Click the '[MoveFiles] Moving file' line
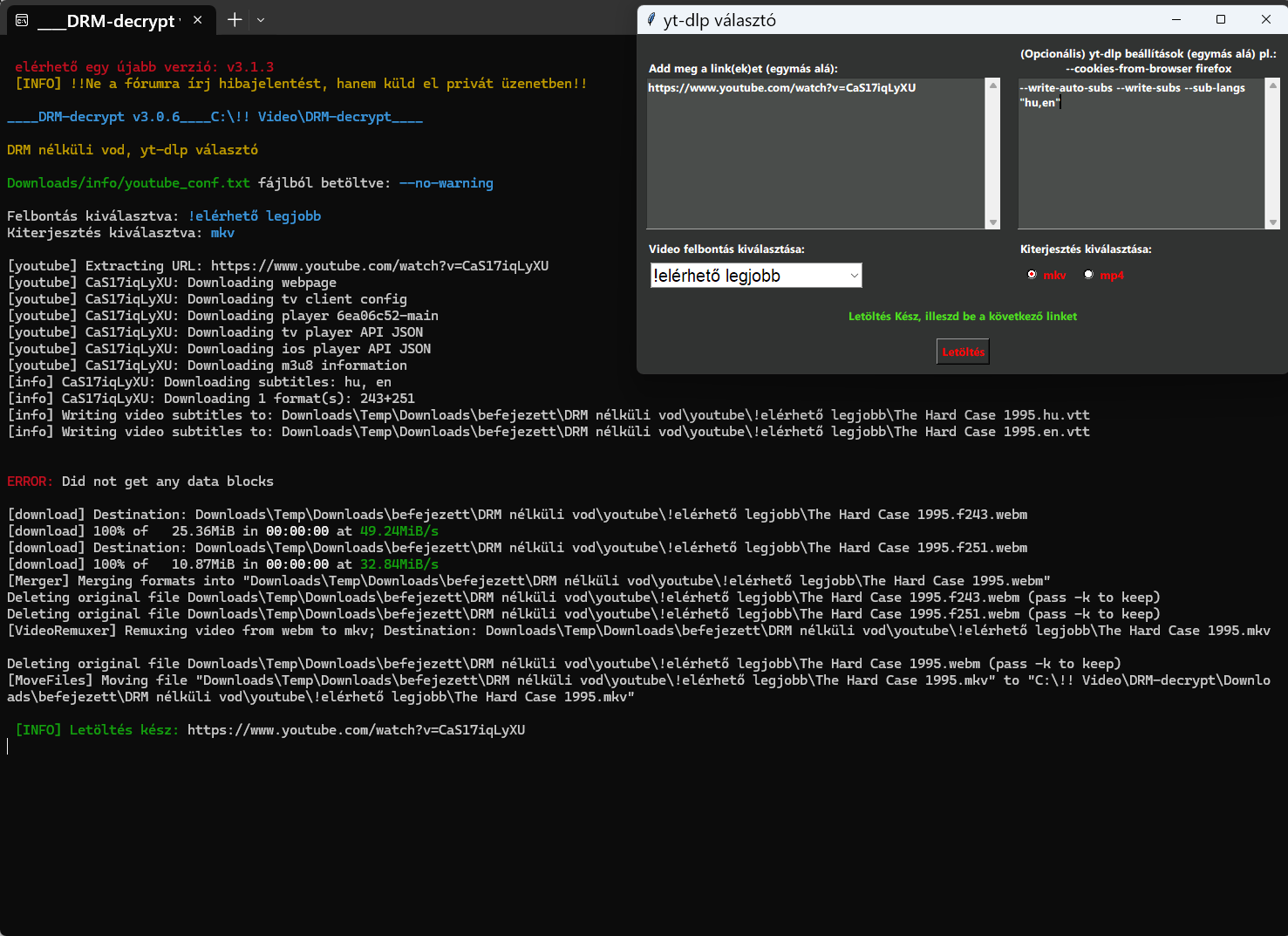The width and height of the screenshot is (1288, 936). 638,688
